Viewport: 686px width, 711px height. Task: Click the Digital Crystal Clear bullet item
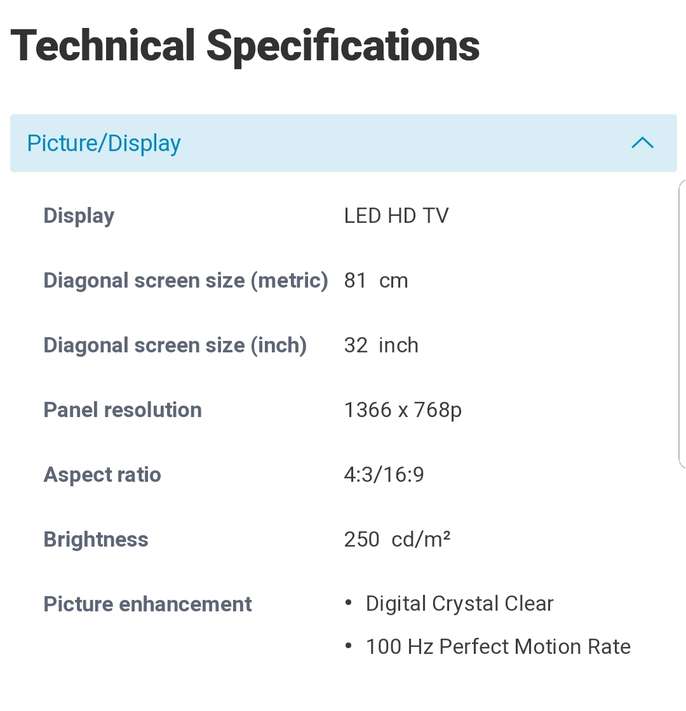click(x=459, y=604)
